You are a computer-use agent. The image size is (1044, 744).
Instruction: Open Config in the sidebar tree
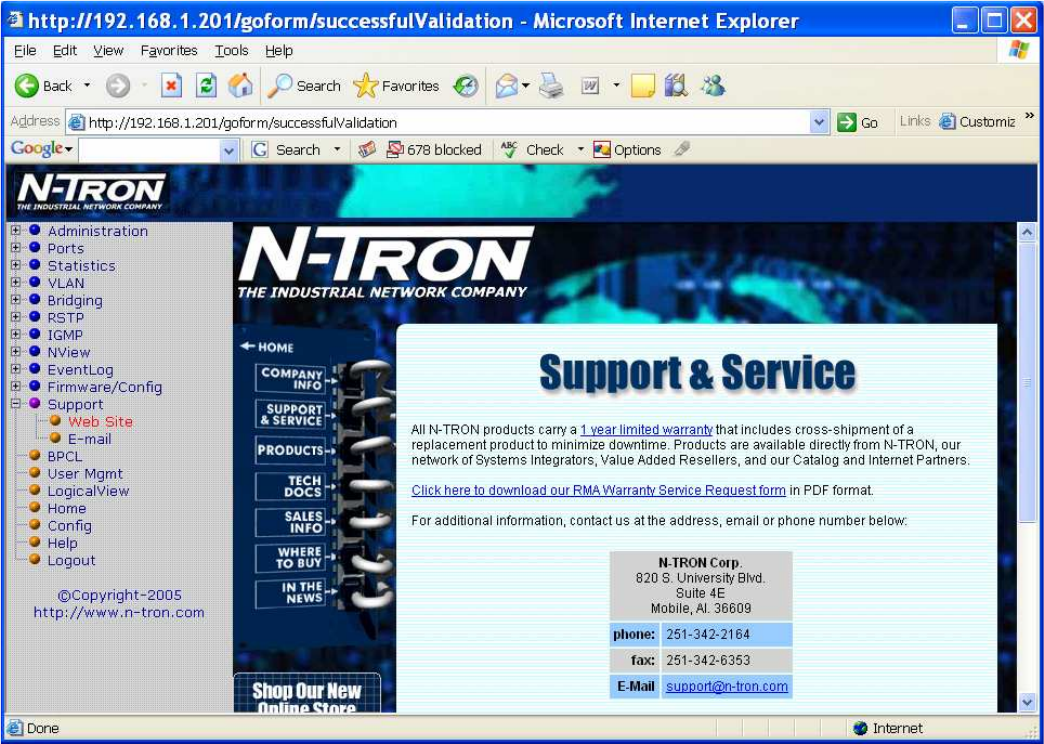coord(69,526)
